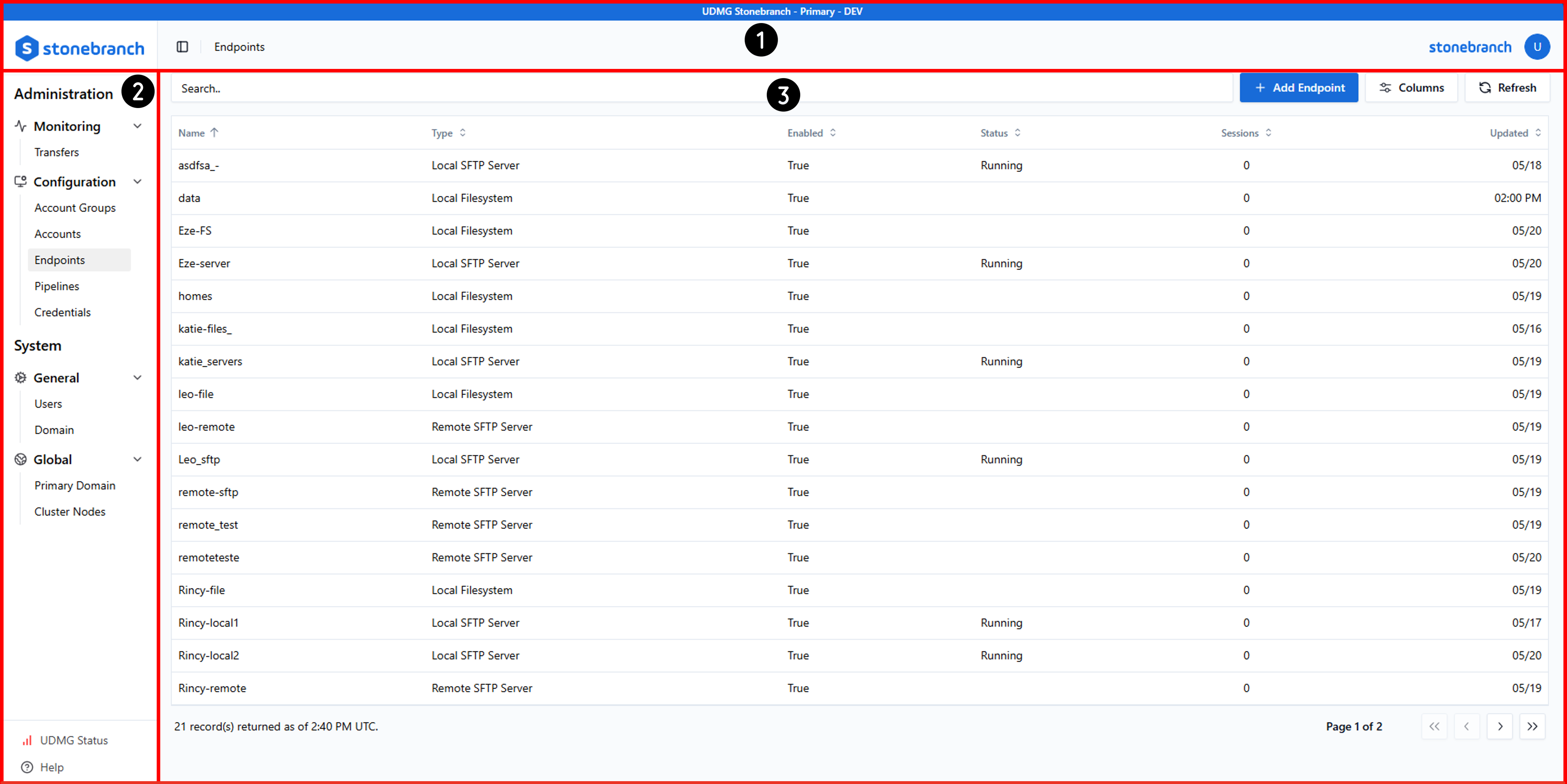Open the user avatar menu in top right
Viewport: 1567px width, 784px height.
[x=1537, y=47]
